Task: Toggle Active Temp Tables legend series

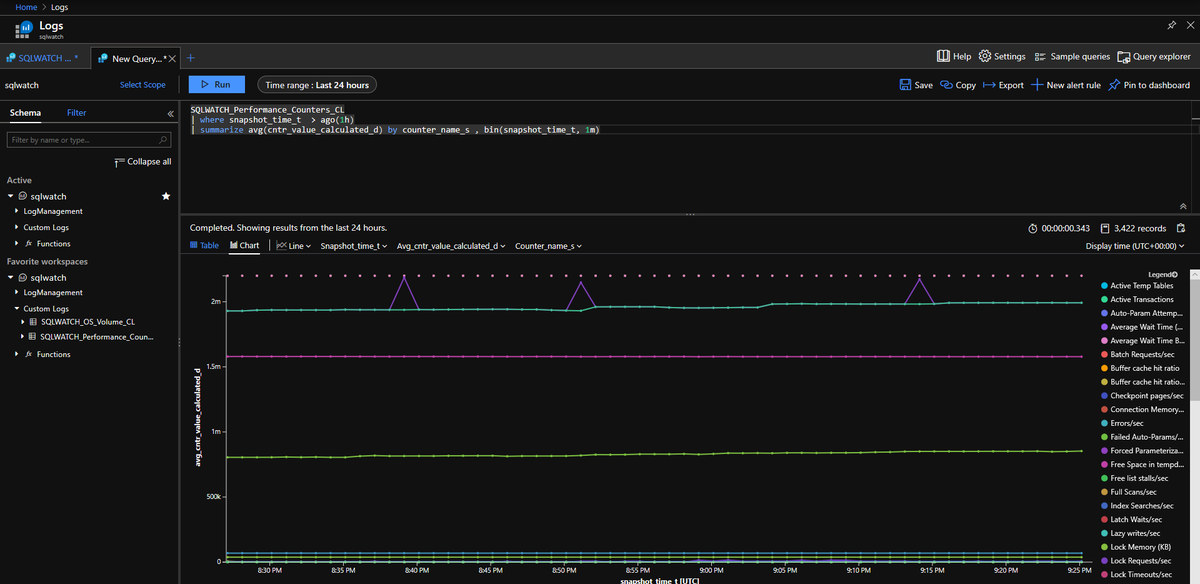Action: click(1136, 286)
